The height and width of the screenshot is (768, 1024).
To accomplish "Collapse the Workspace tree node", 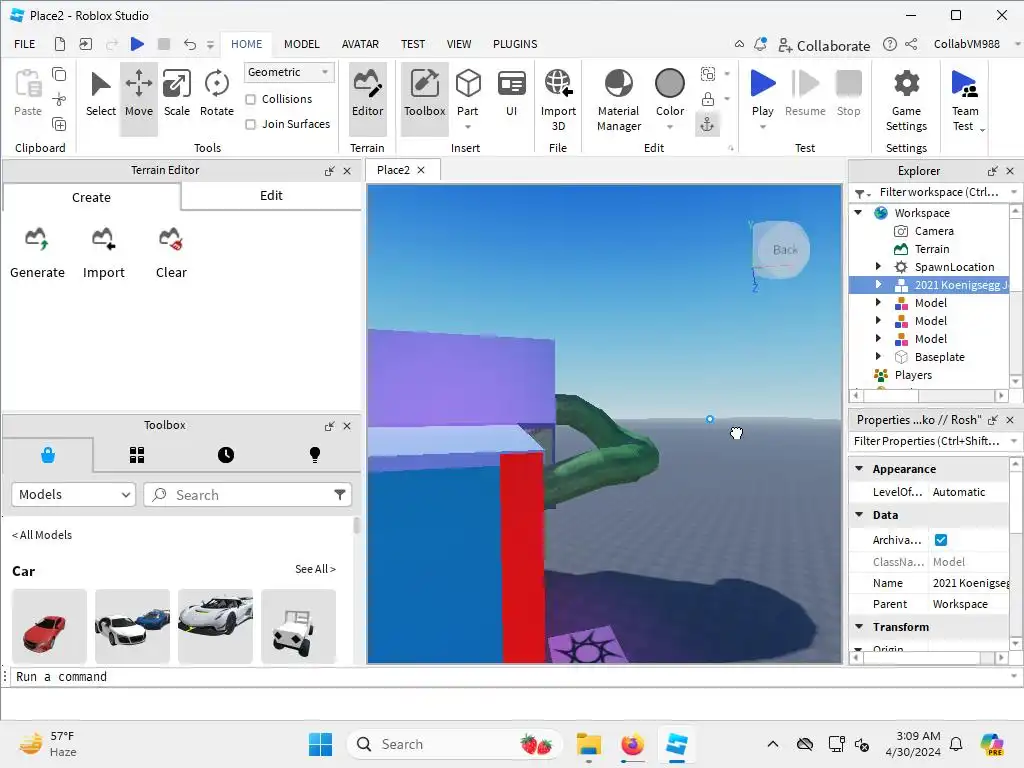I will tap(859, 213).
